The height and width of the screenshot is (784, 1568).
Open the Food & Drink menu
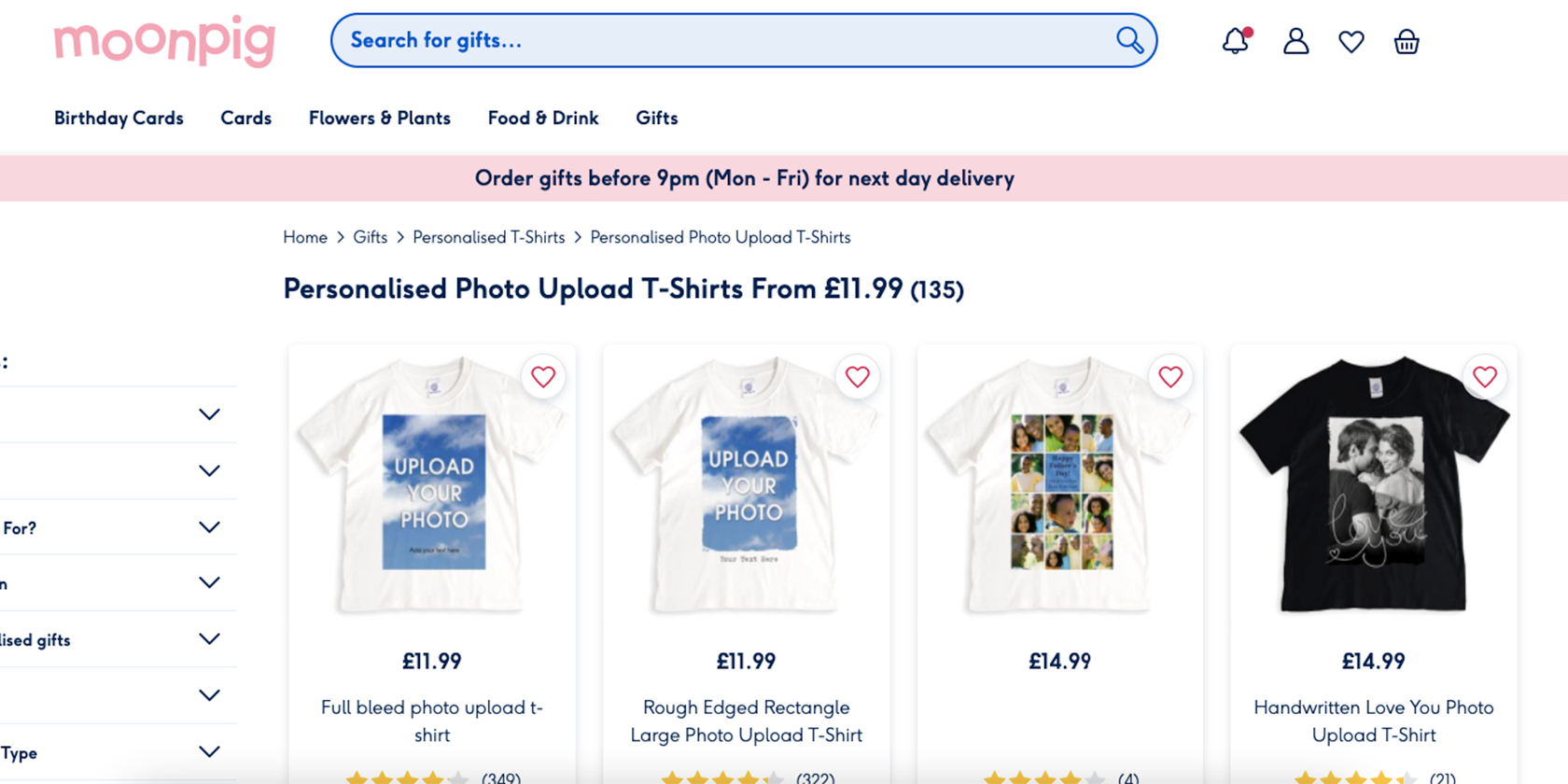point(543,119)
